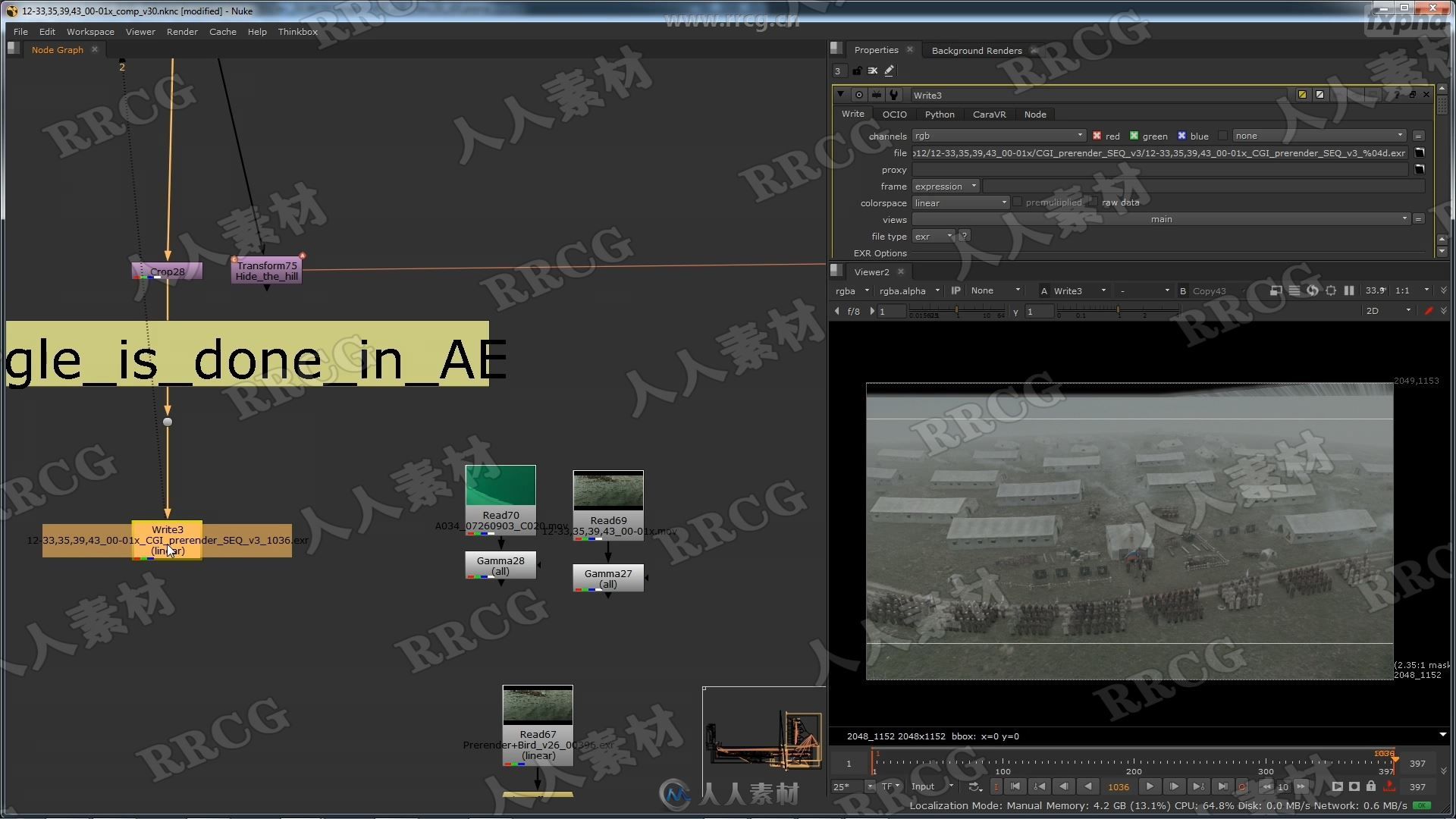Click the Render menu in menu bar
This screenshot has width=1456, height=819.
point(181,31)
